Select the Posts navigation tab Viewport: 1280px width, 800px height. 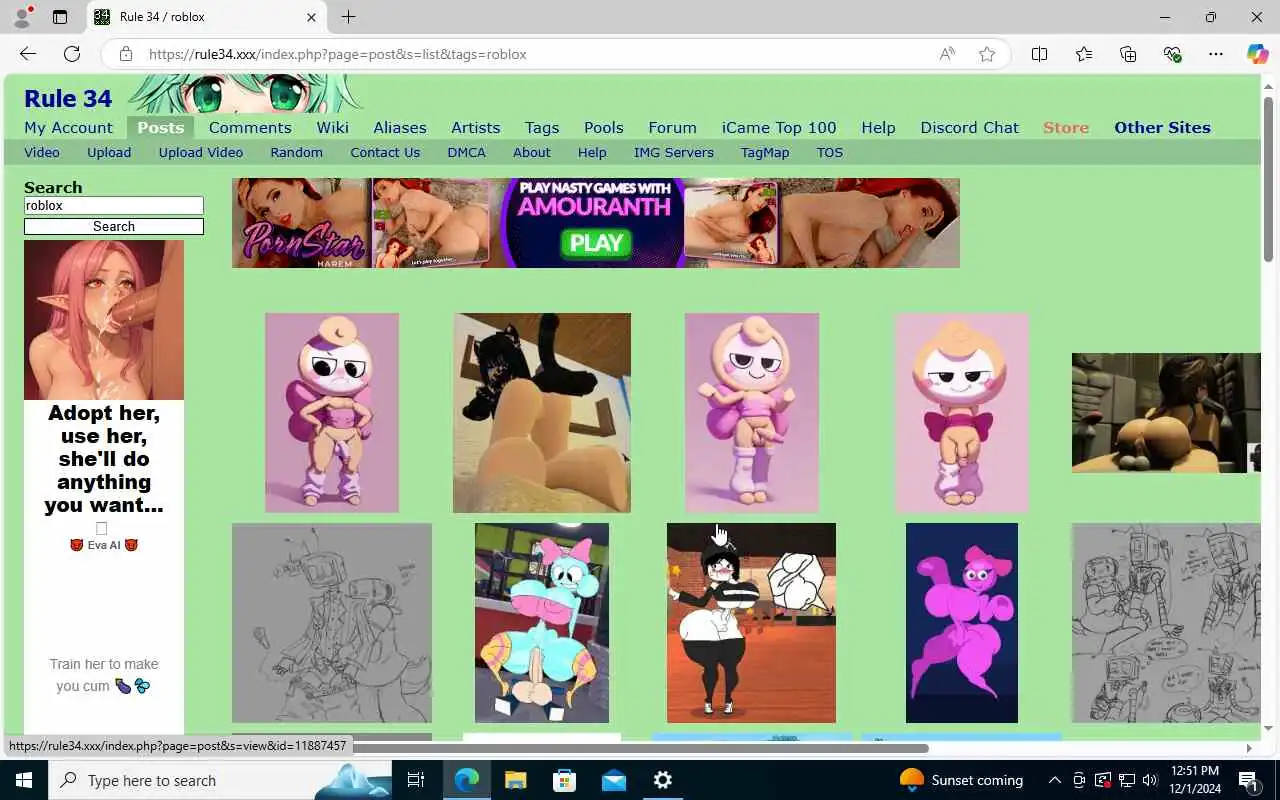(161, 127)
